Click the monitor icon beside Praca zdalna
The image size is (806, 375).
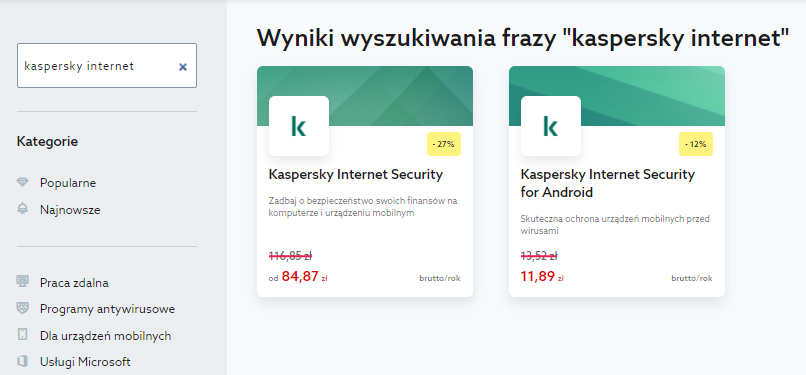click(23, 282)
